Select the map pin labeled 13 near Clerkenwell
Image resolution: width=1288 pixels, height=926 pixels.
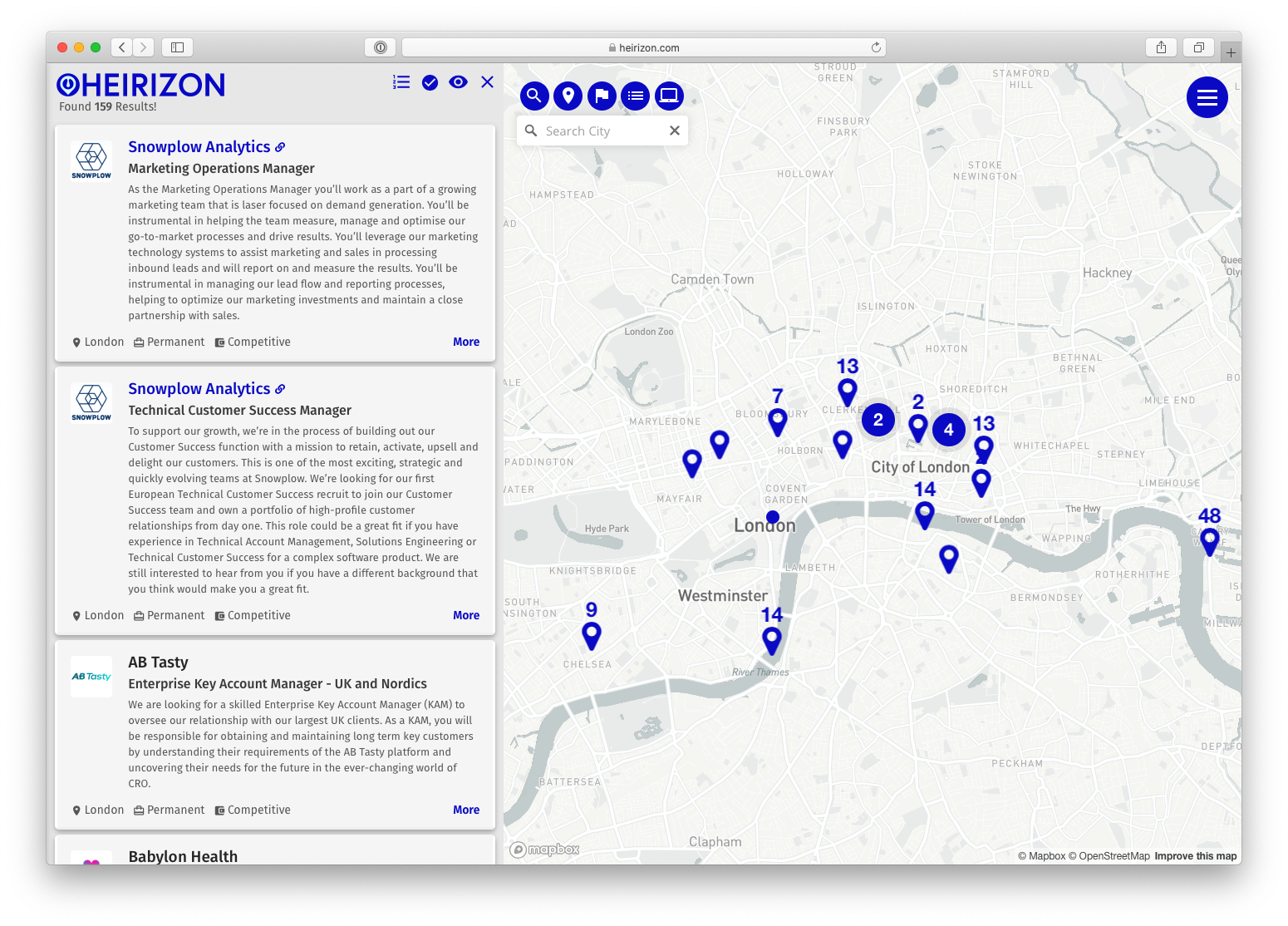(x=848, y=391)
